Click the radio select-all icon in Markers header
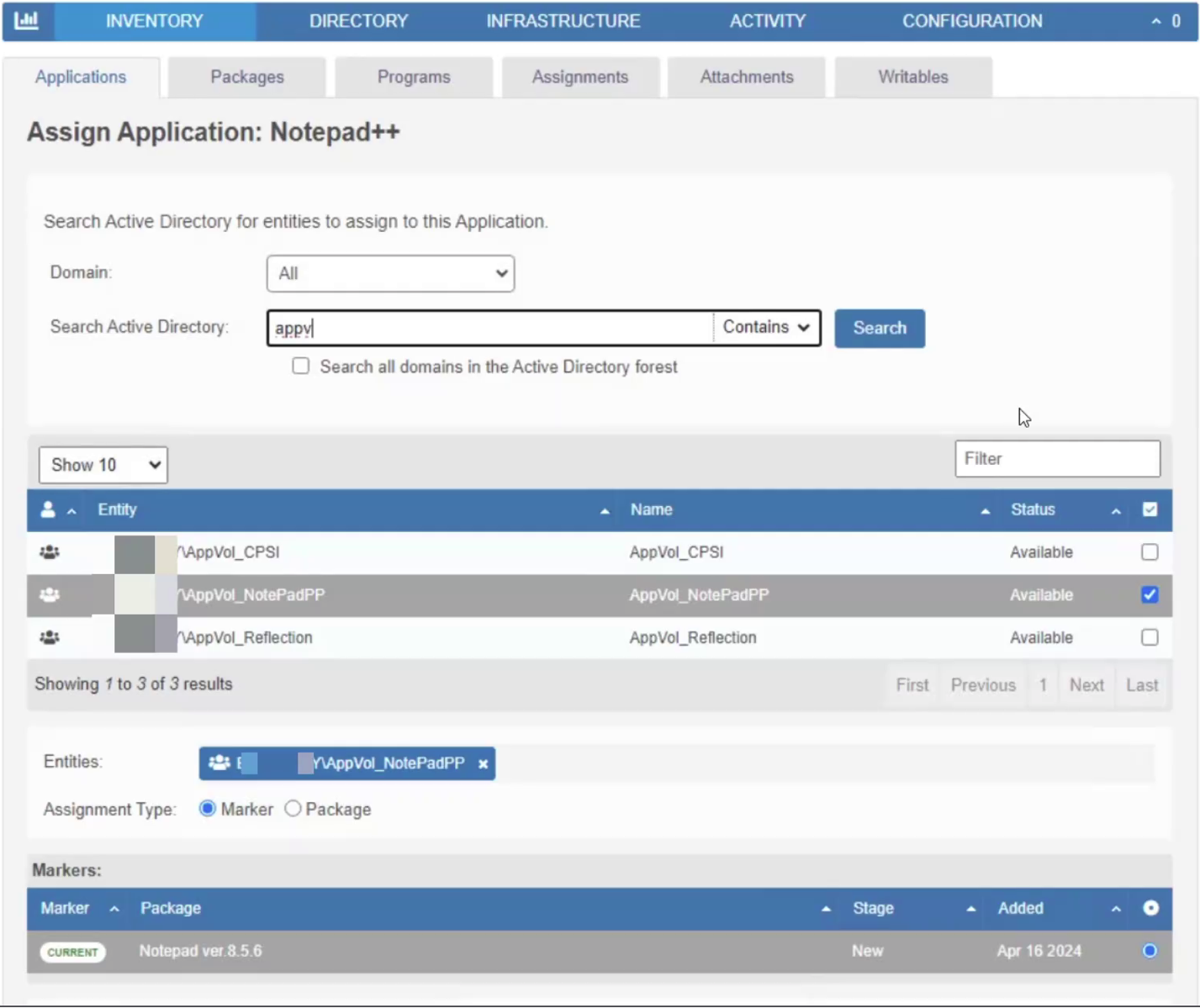The width and height of the screenshot is (1200, 1008). click(x=1150, y=908)
